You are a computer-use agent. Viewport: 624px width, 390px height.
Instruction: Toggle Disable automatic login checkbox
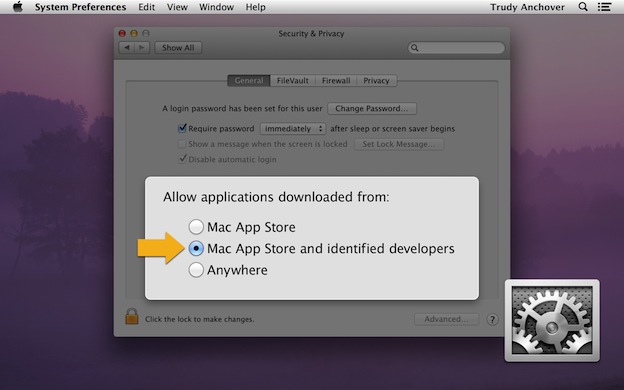coord(182,159)
